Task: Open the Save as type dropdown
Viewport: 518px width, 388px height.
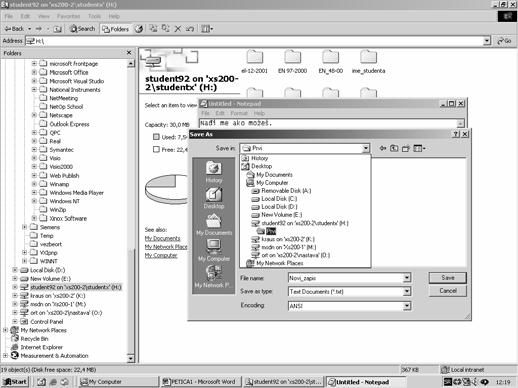Action: pyautogui.click(x=407, y=292)
